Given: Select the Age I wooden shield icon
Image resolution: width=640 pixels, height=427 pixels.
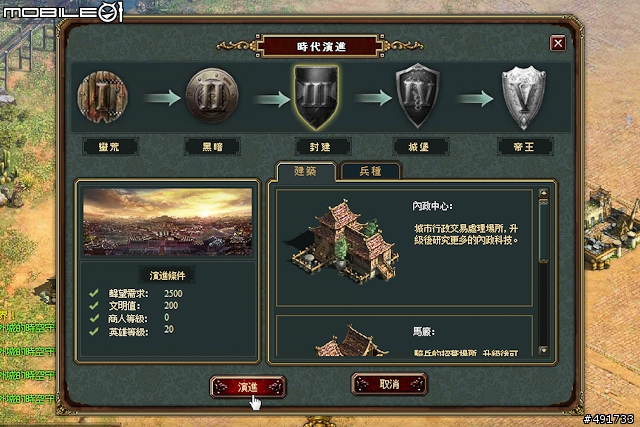Looking at the screenshot, I should [102, 97].
